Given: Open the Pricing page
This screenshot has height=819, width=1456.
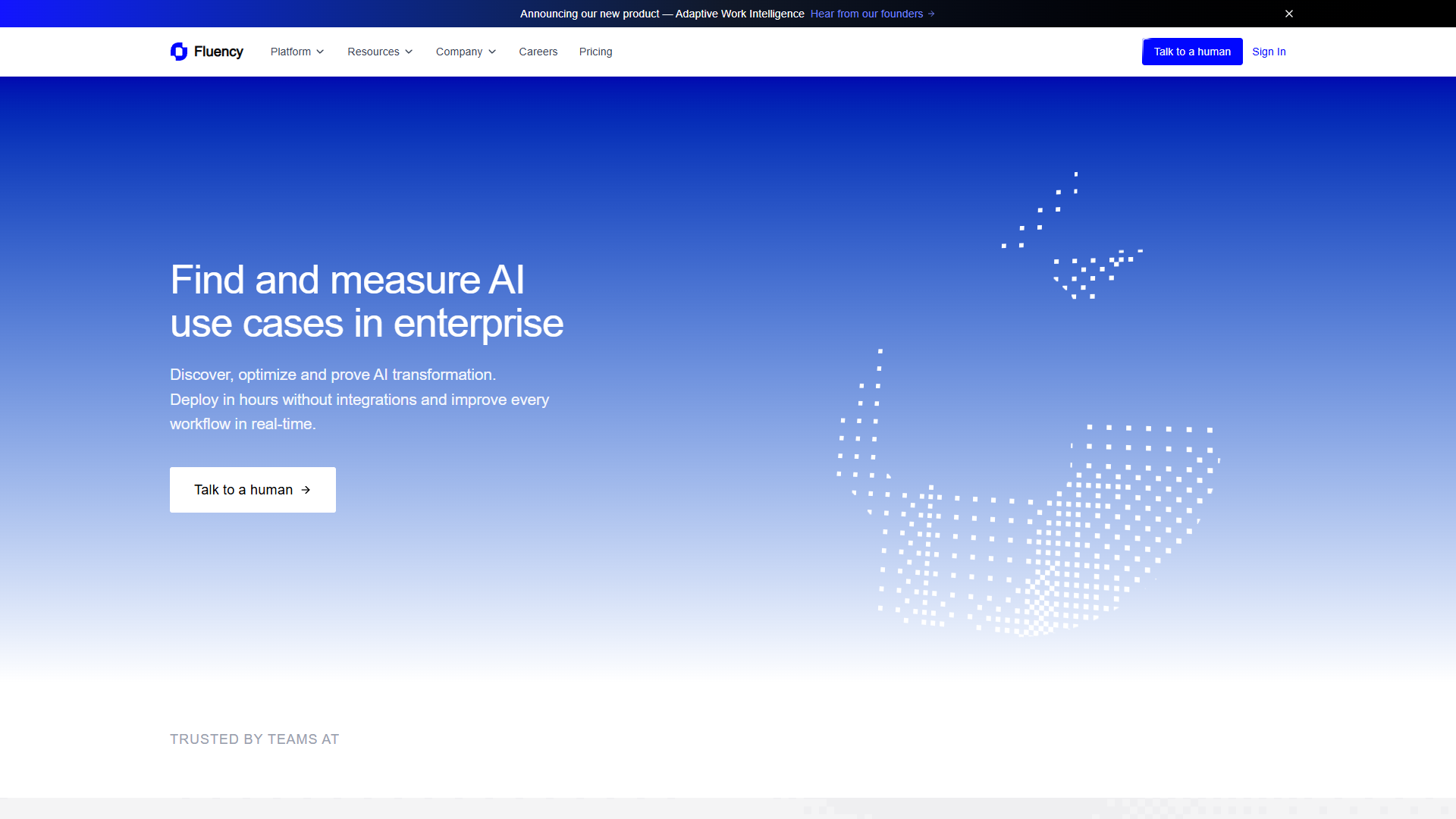Looking at the screenshot, I should [x=596, y=52].
